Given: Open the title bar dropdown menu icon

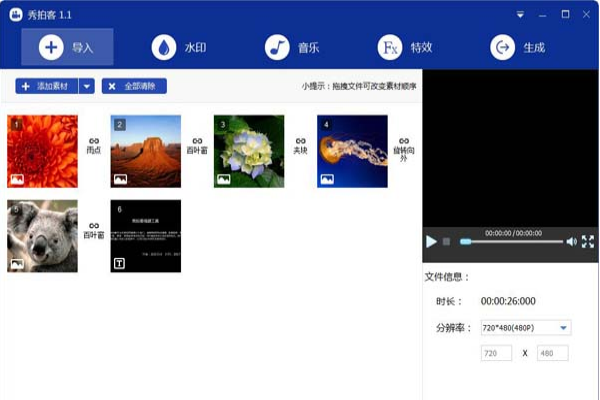Looking at the screenshot, I should [x=520, y=15].
